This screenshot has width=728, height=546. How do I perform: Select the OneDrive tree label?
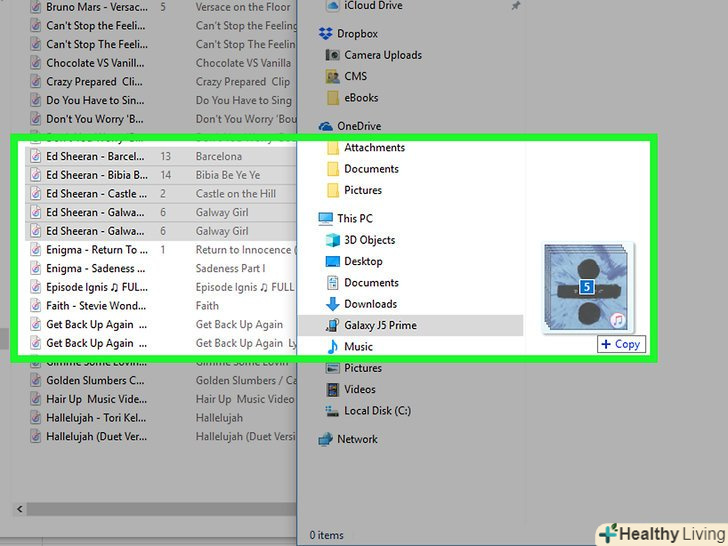(359, 126)
